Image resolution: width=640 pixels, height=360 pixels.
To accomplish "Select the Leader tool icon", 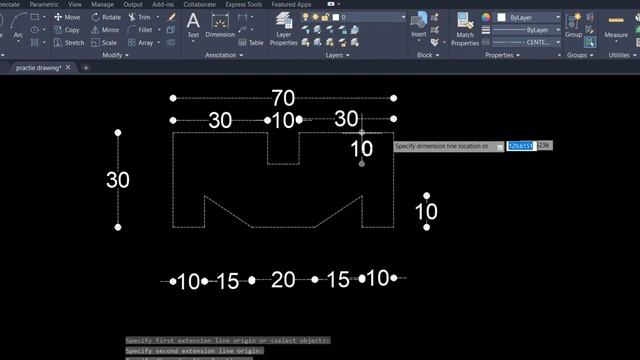I will [242, 30].
